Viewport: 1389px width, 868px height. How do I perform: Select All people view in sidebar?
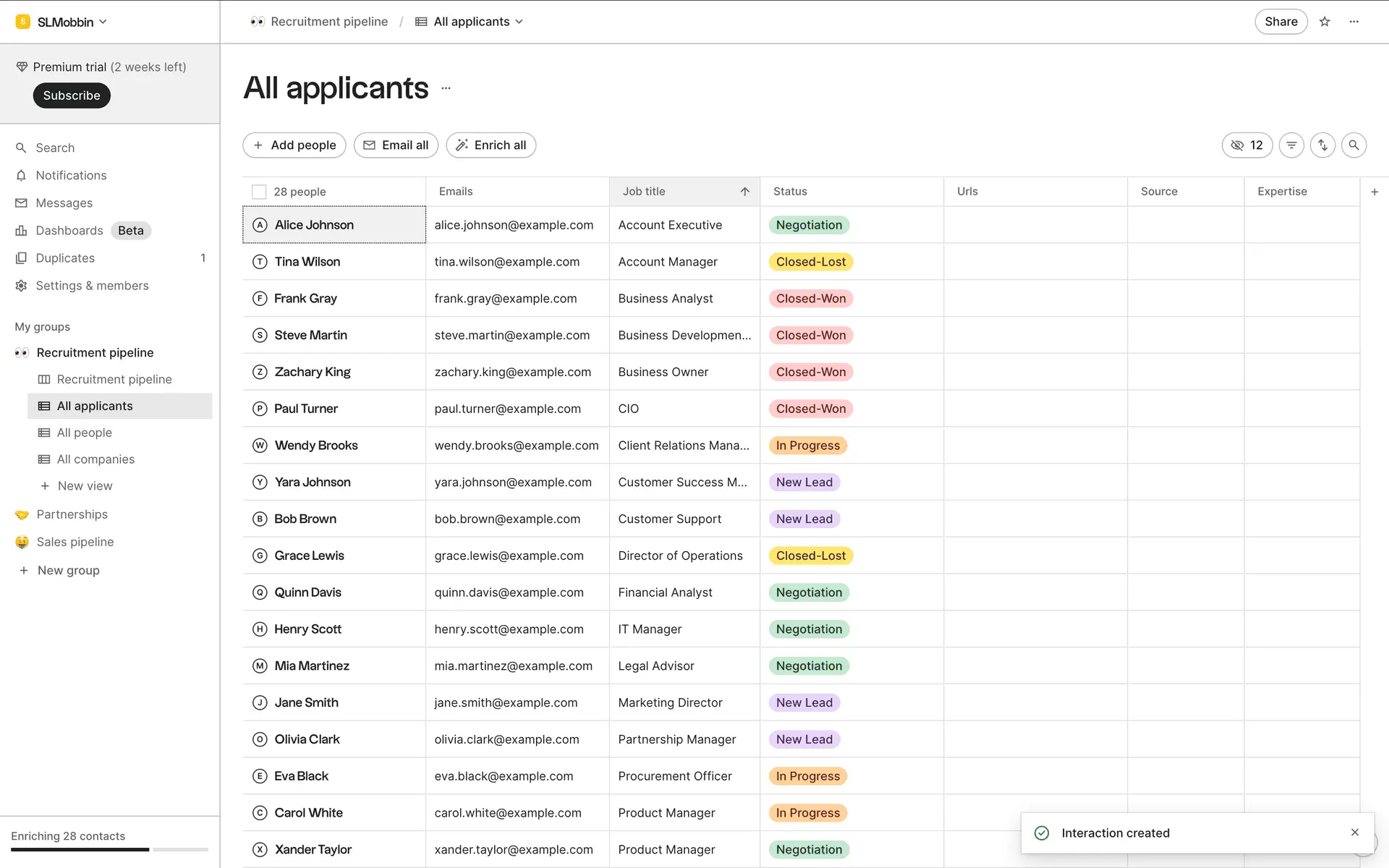tap(85, 433)
